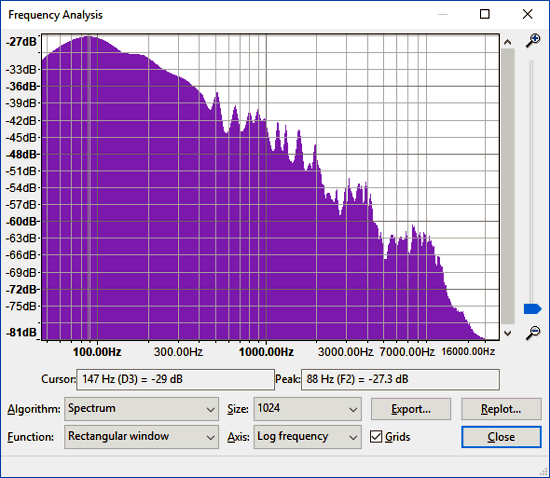Image resolution: width=550 pixels, height=478 pixels.
Task: Maximize the Frequency Analysis window
Action: click(x=484, y=14)
